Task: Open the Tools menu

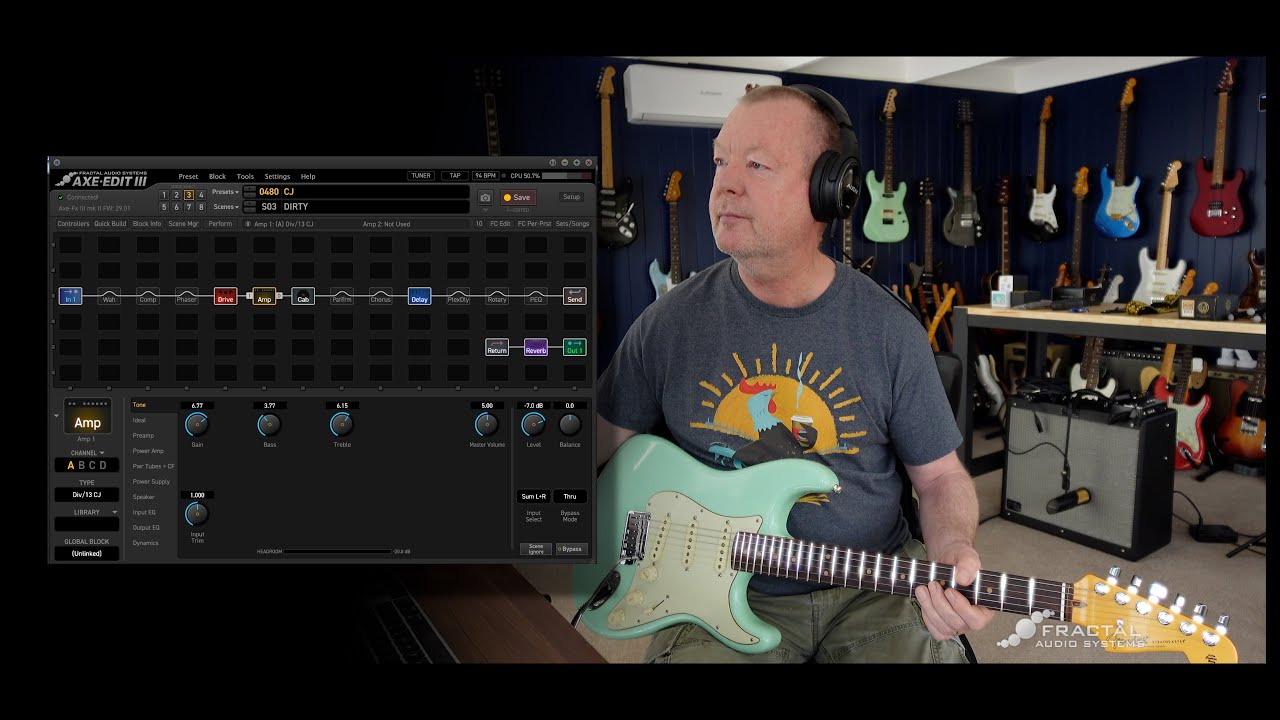Action: pos(245,176)
